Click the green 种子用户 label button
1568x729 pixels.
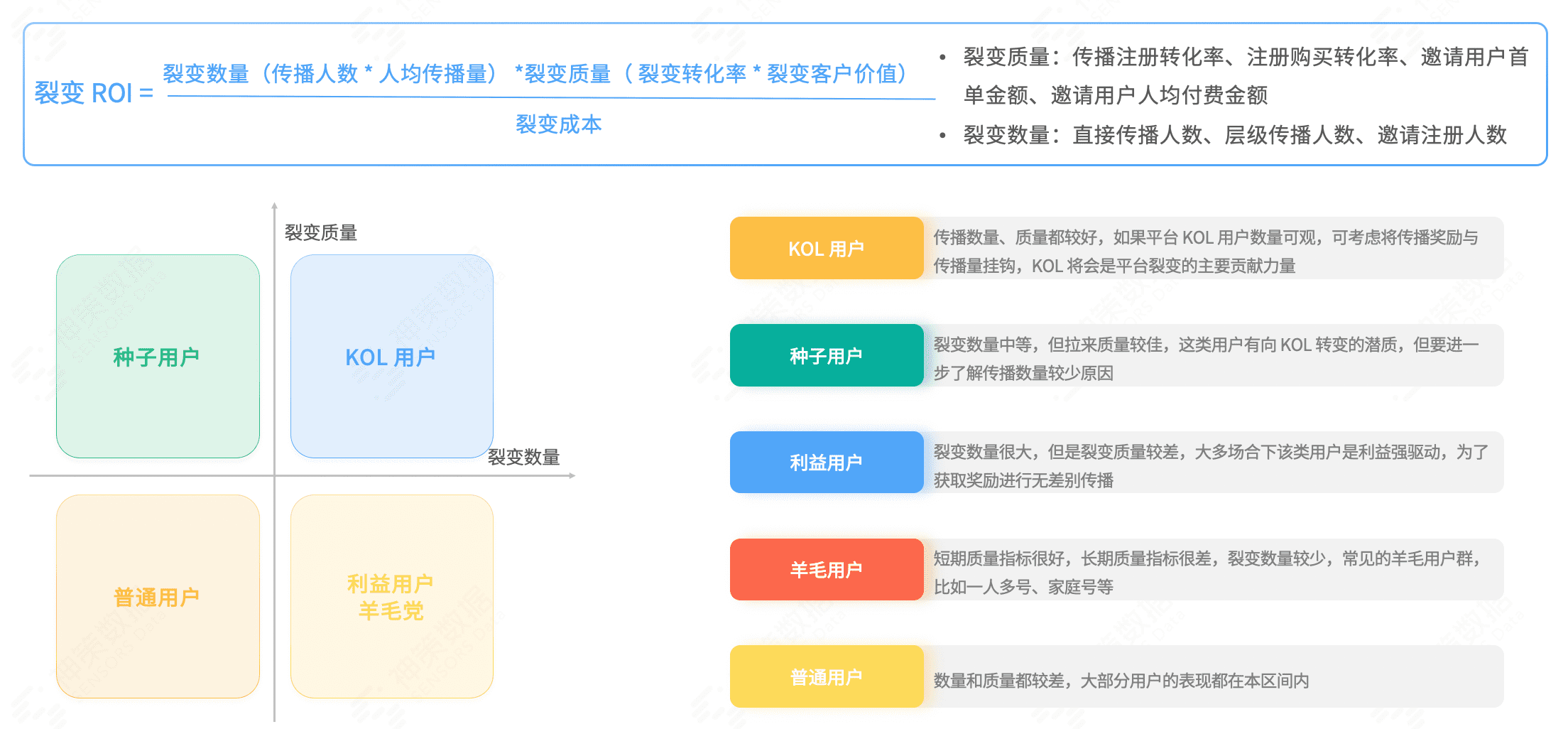(827, 355)
